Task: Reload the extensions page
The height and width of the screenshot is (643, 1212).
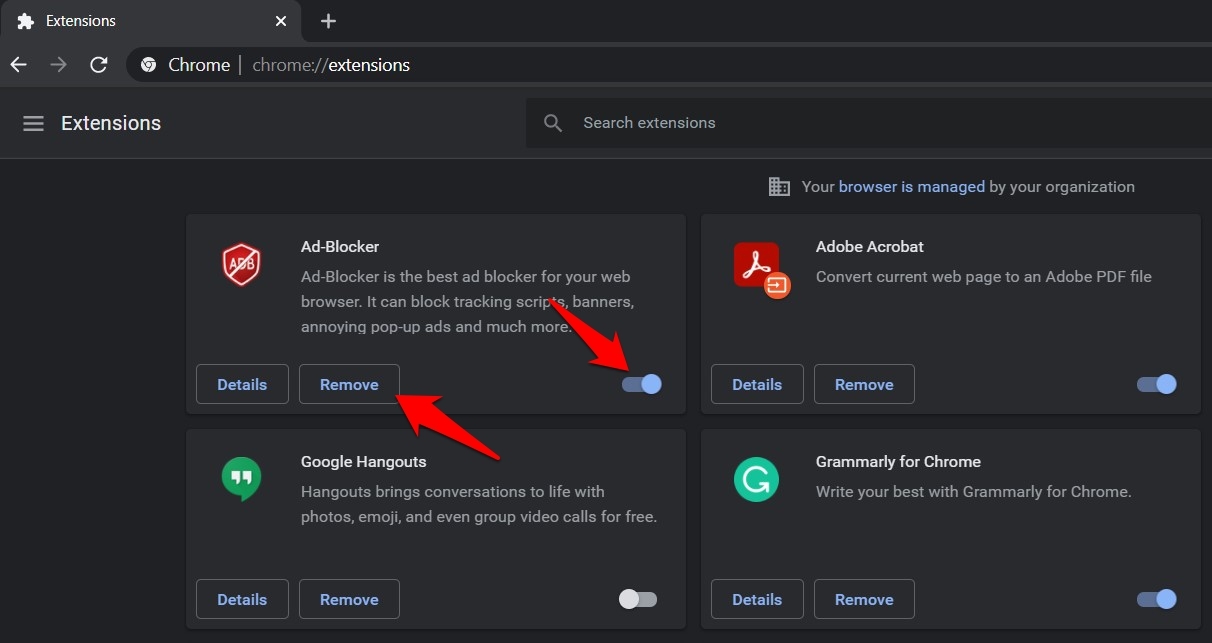Action: [x=98, y=65]
